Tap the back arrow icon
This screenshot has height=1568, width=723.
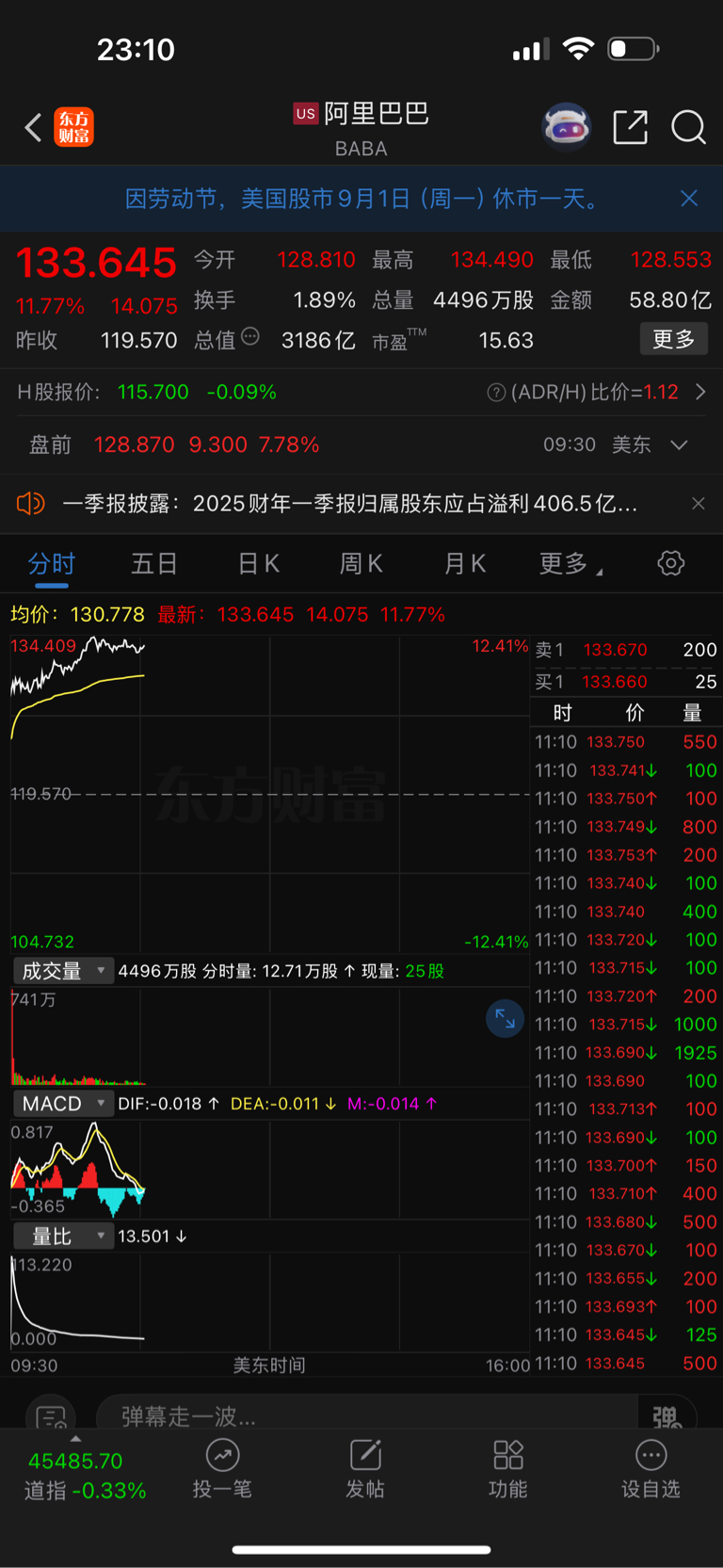coord(33,127)
